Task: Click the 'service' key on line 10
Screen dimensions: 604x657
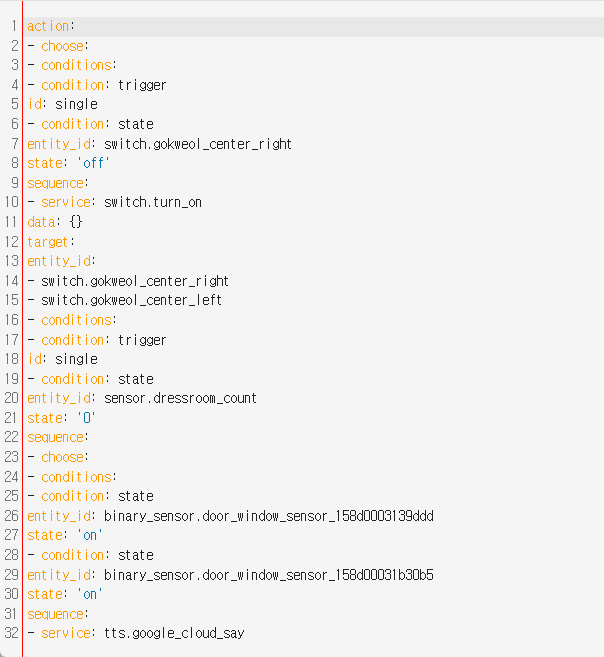Action: [66, 202]
